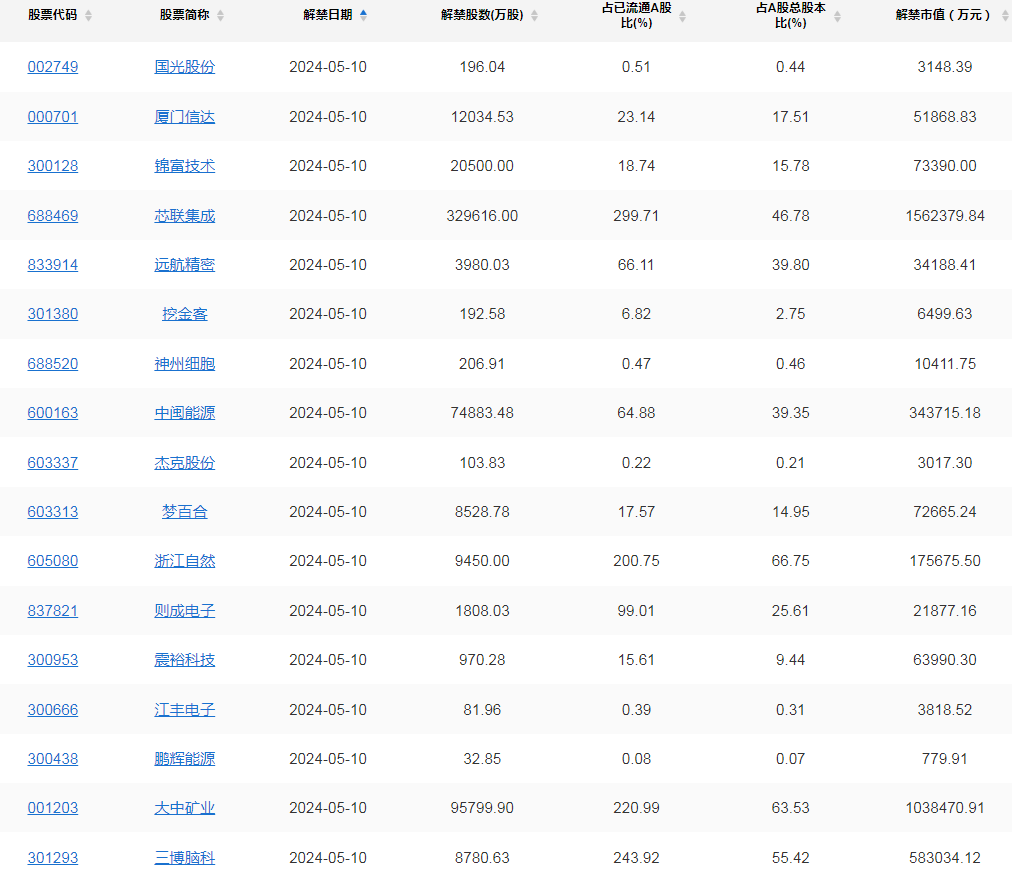Open stock code link 837821
The image size is (1012, 869).
pos(53,611)
